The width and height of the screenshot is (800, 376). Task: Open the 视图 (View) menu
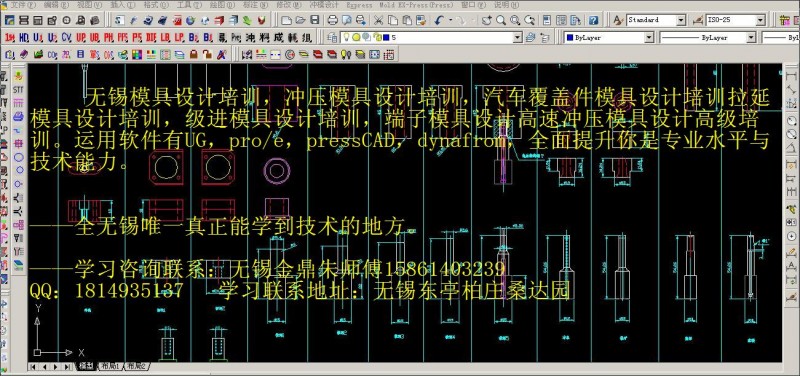click(x=89, y=5)
